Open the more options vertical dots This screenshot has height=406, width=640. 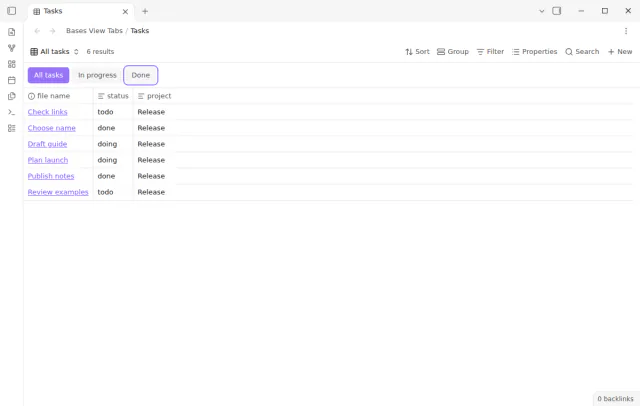[626, 31]
